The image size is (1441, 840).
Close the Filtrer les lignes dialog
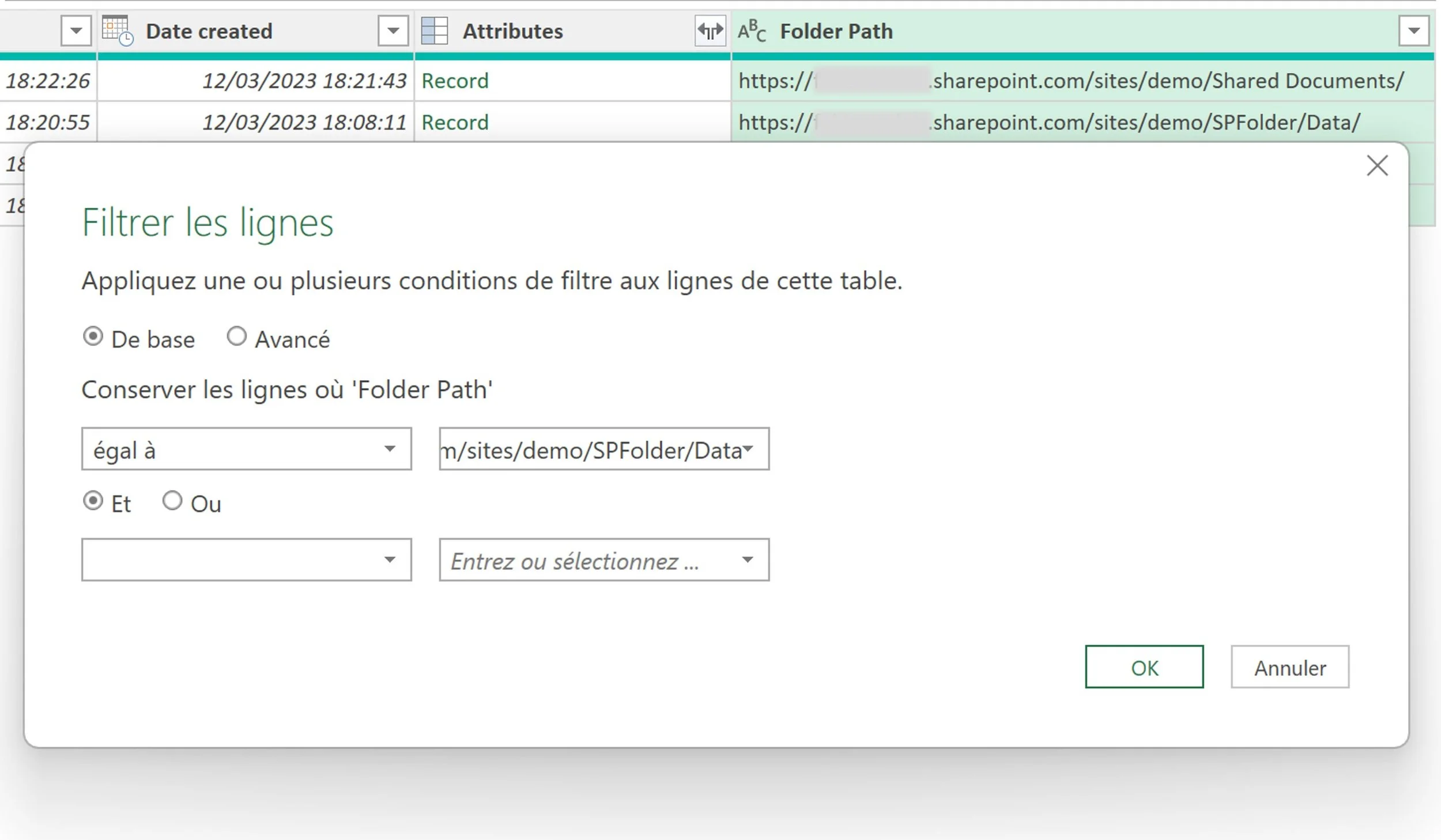(1377, 166)
